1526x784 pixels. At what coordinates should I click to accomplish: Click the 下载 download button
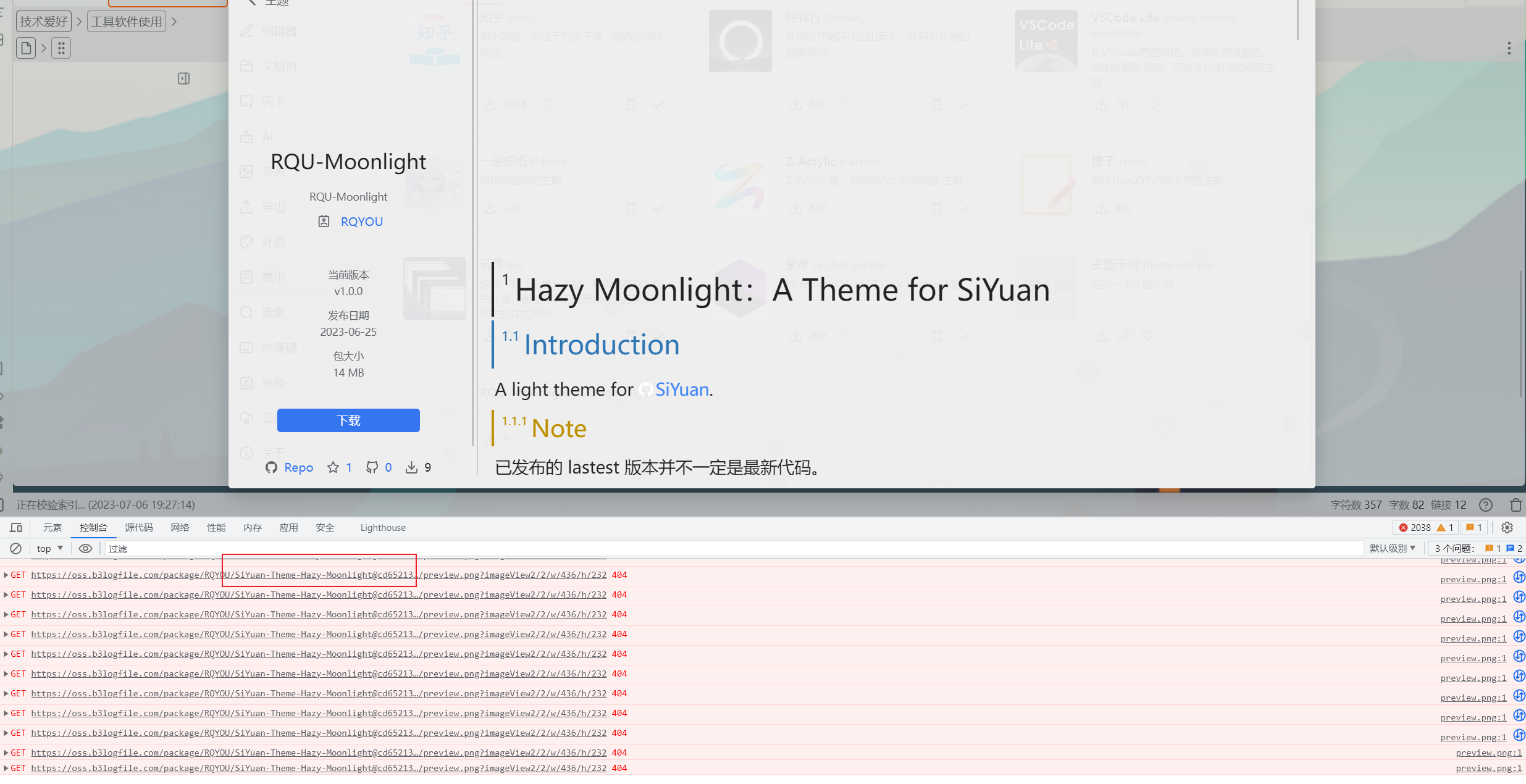coord(348,420)
